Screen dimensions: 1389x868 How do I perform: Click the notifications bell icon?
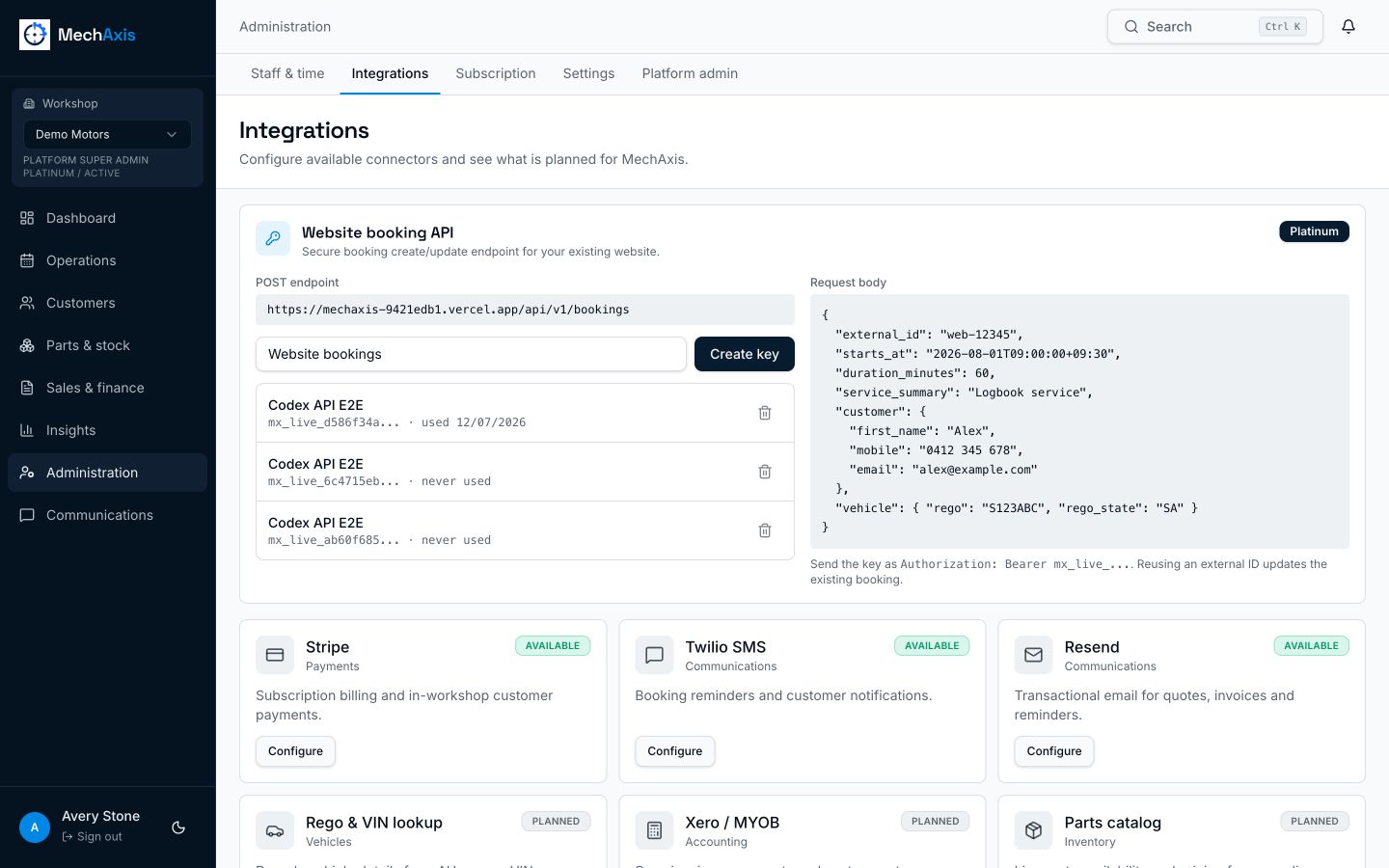(1348, 27)
